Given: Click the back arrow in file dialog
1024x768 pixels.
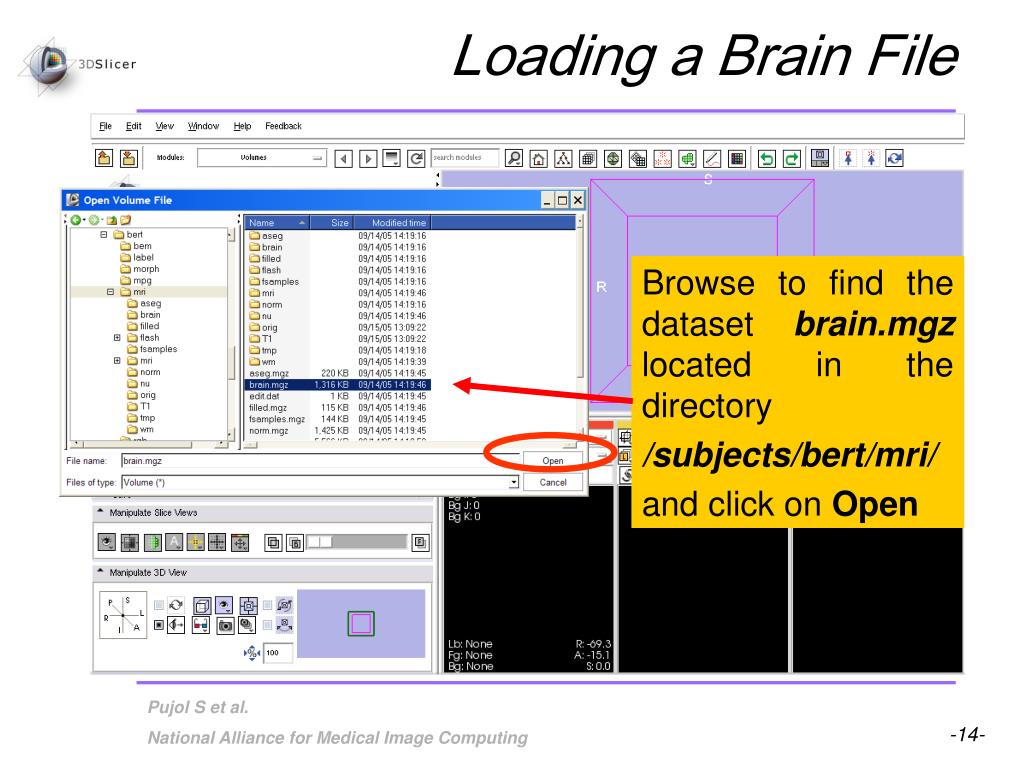Looking at the screenshot, I should pyautogui.click(x=76, y=220).
